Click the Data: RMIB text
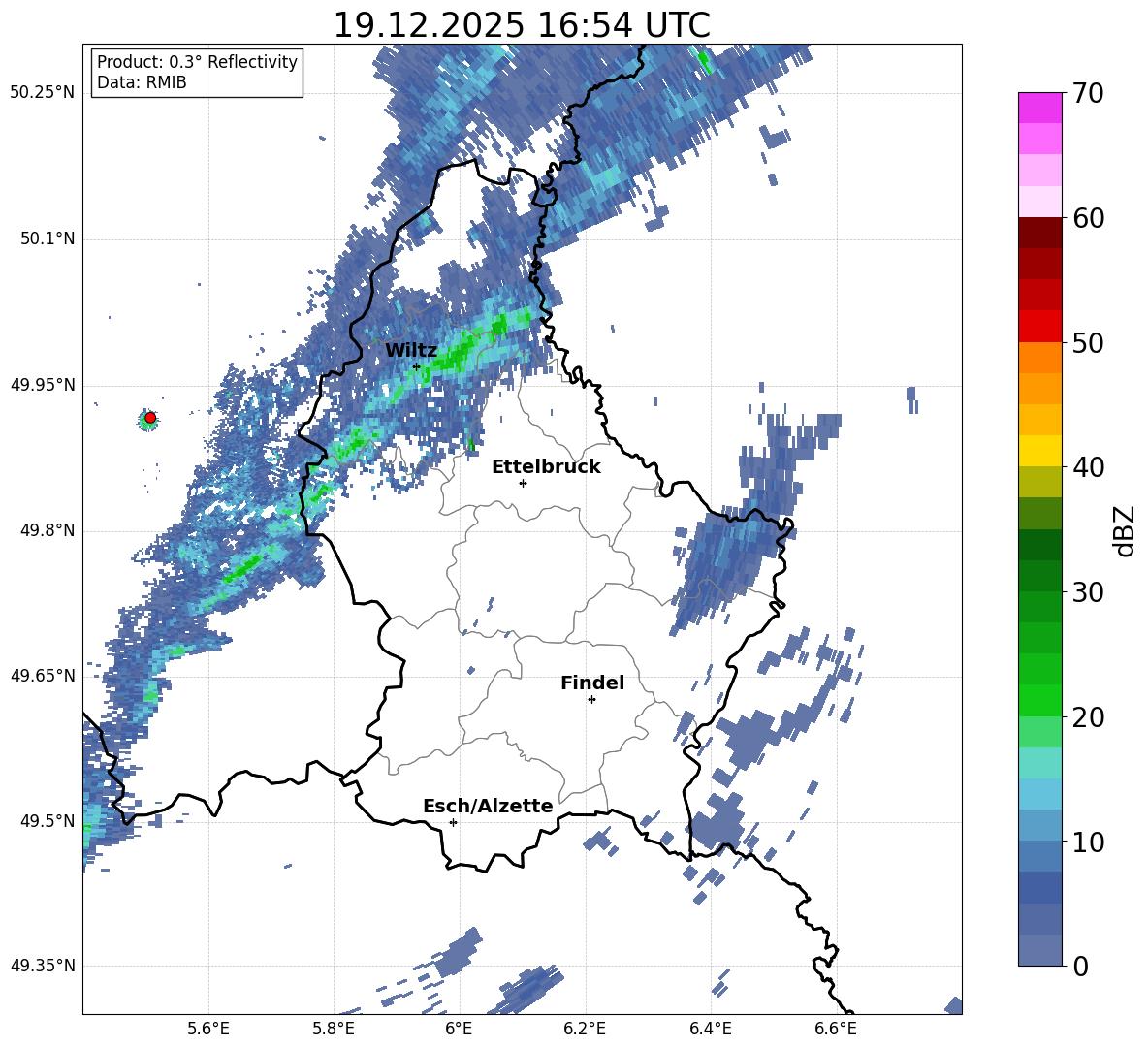Viewport: 1148px width, 1048px height. (142, 82)
